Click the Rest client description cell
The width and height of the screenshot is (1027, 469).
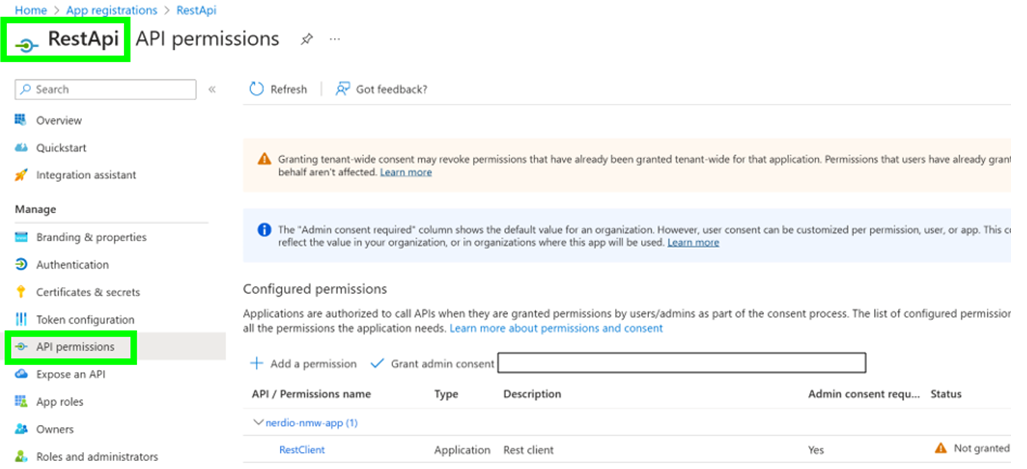[x=528, y=450]
